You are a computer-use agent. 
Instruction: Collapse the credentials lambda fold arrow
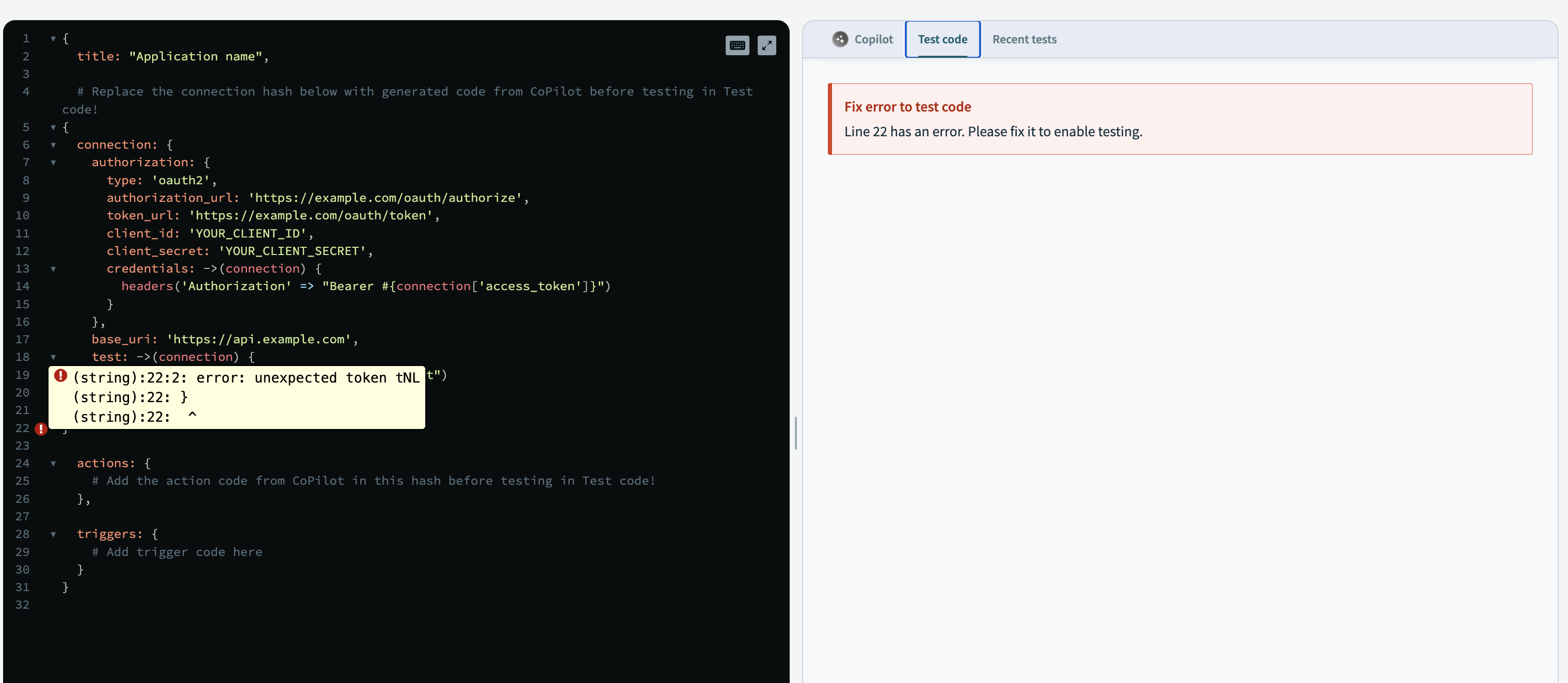(54, 269)
